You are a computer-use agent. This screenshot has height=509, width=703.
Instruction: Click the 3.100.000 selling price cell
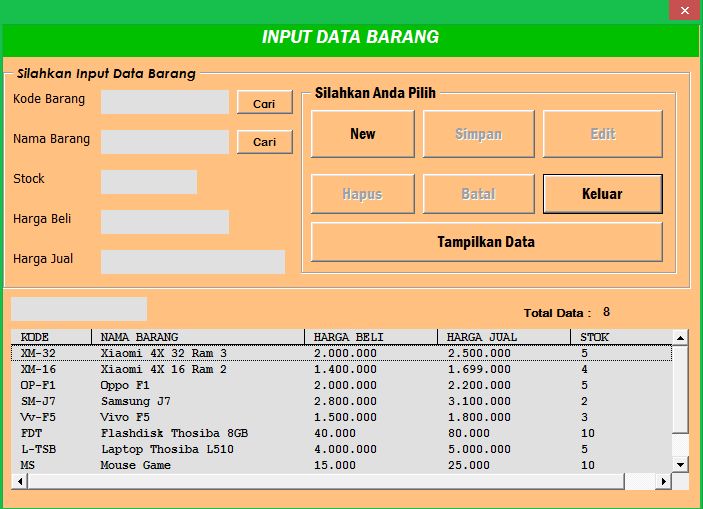click(x=479, y=401)
